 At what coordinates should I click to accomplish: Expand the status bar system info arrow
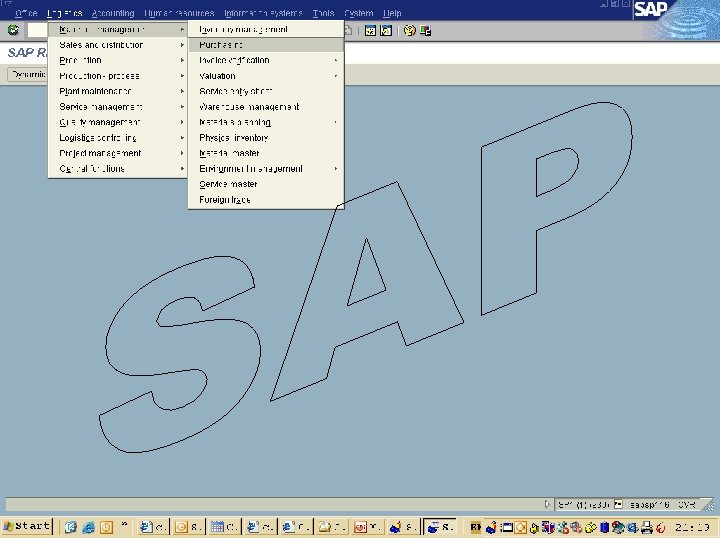(x=547, y=504)
